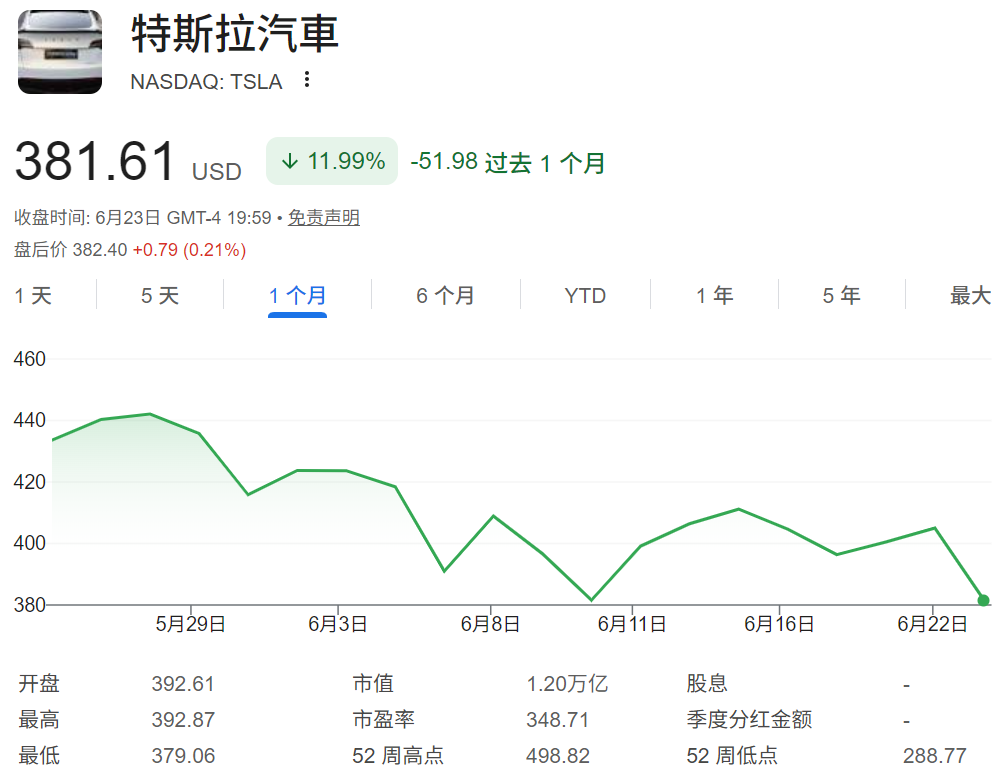
Task: Click the -51.98 过去 1 个月 text
Action: (507, 162)
